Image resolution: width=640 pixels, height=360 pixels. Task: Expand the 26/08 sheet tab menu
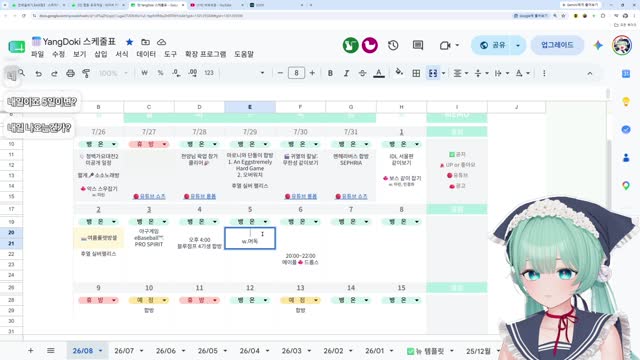click(x=100, y=351)
